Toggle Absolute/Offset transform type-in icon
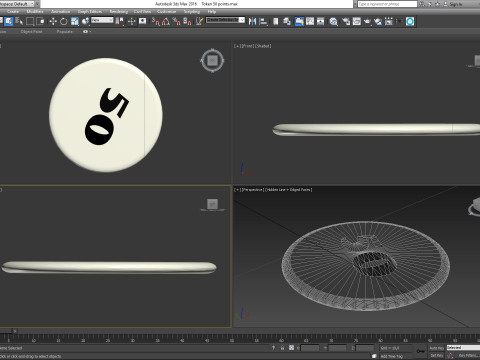The width and height of the screenshot is (480, 360). click(291, 348)
